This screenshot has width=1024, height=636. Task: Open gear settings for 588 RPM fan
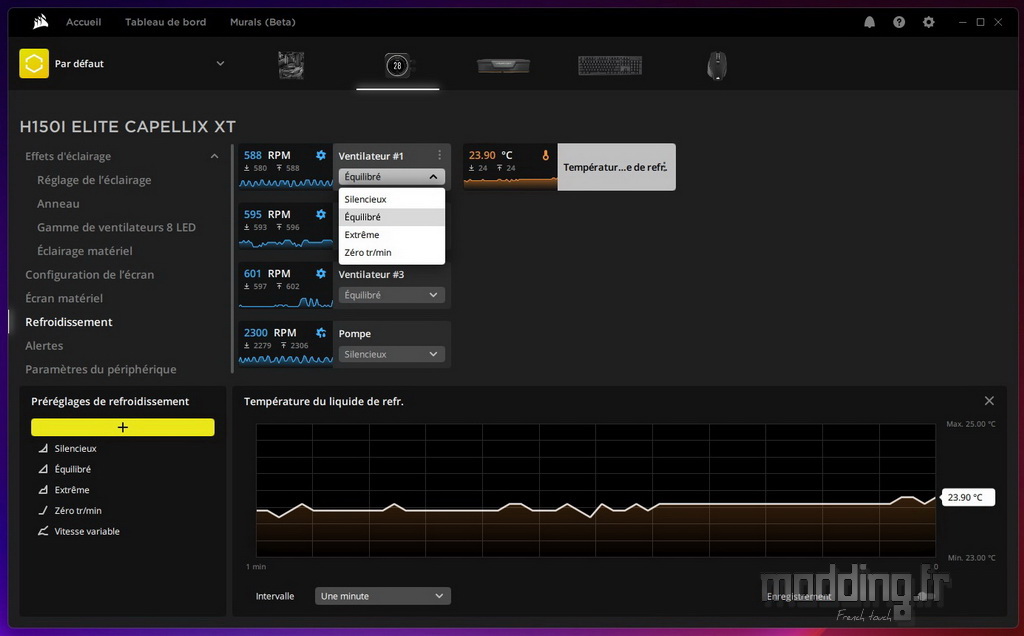321,155
